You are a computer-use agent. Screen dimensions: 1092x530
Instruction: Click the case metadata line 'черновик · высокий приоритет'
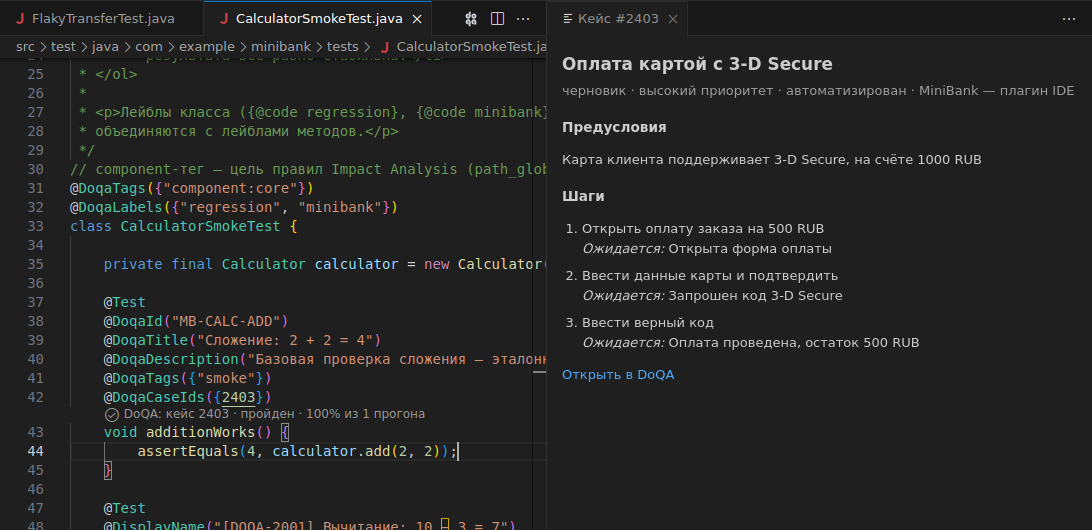click(x=818, y=91)
